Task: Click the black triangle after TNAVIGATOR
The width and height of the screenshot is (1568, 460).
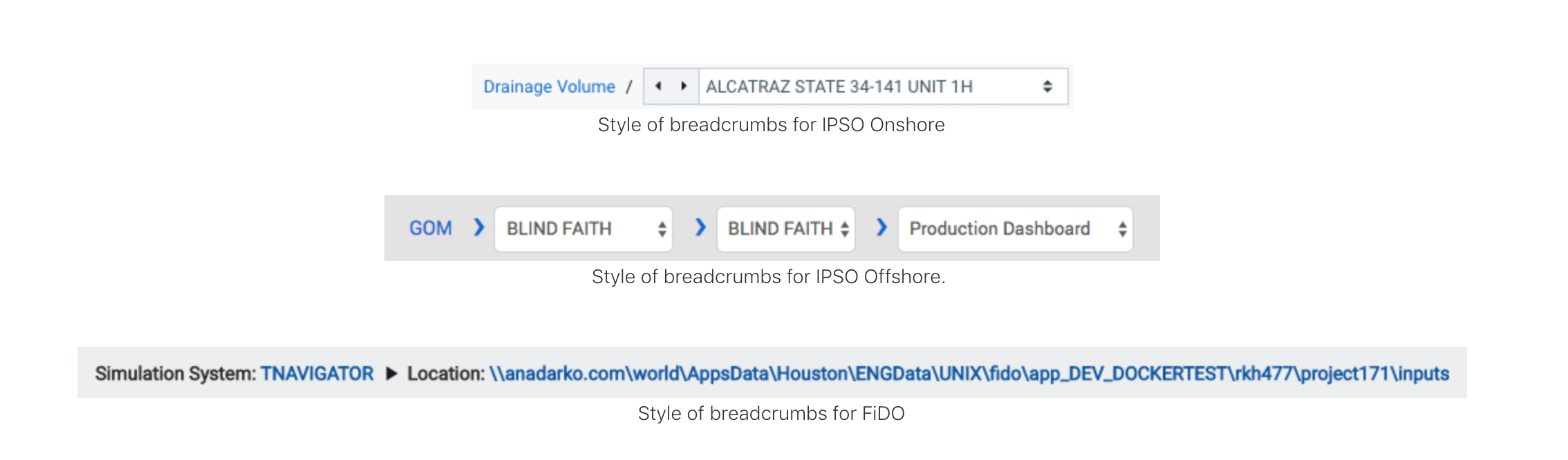Action: (391, 373)
